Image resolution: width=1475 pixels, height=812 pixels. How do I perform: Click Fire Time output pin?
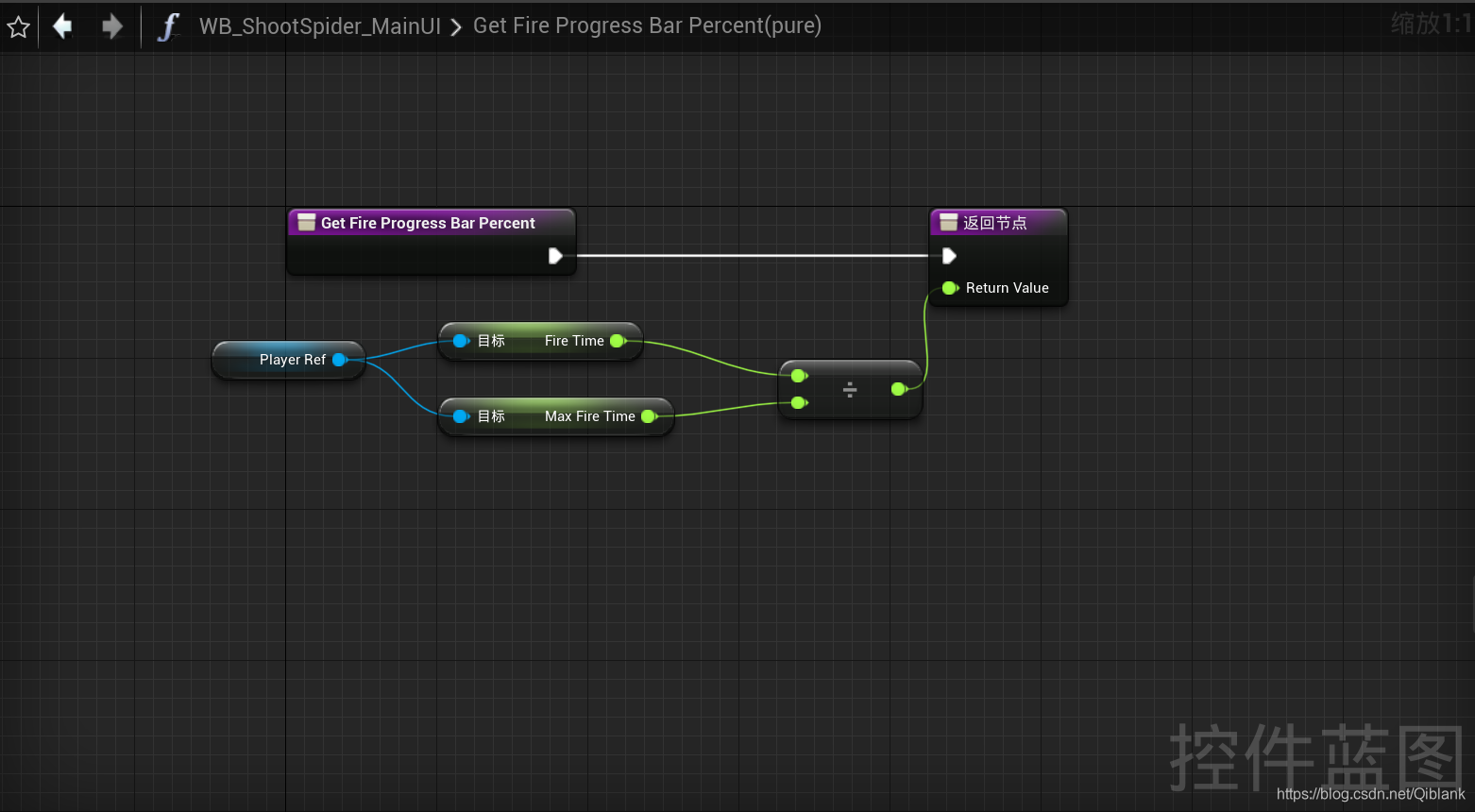pyautogui.click(x=618, y=341)
